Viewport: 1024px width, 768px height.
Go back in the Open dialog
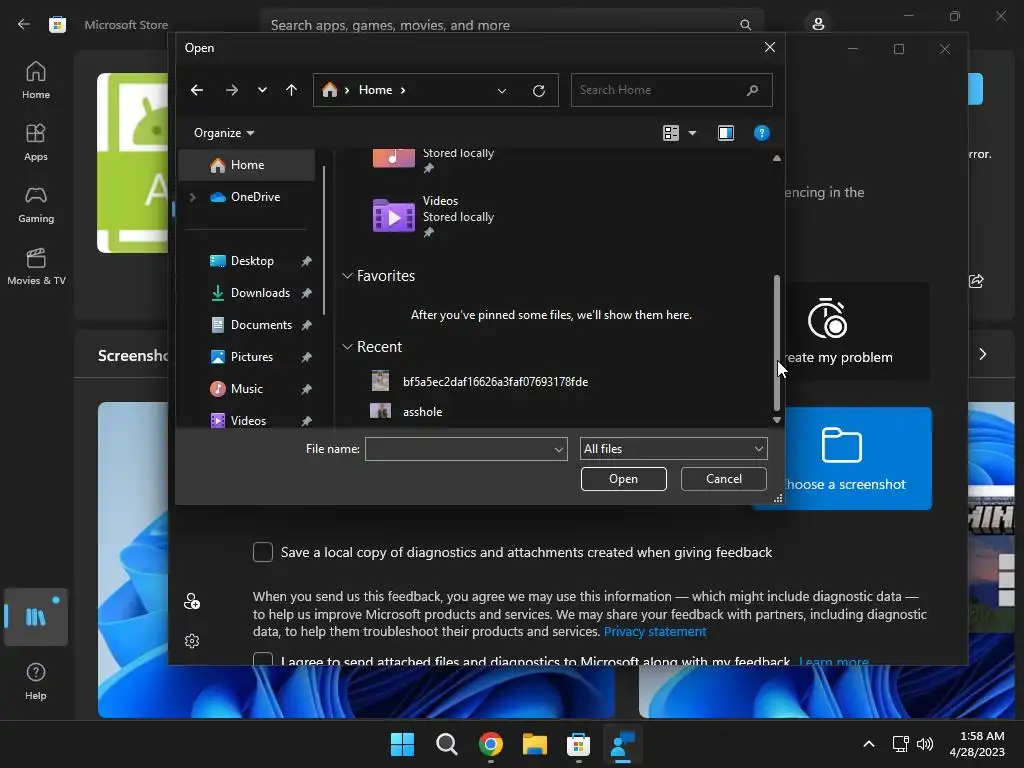(197, 90)
